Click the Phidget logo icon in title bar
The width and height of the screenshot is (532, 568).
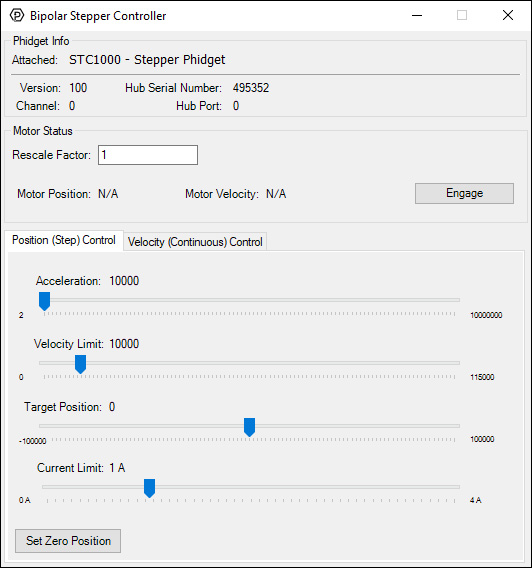[x=17, y=16]
